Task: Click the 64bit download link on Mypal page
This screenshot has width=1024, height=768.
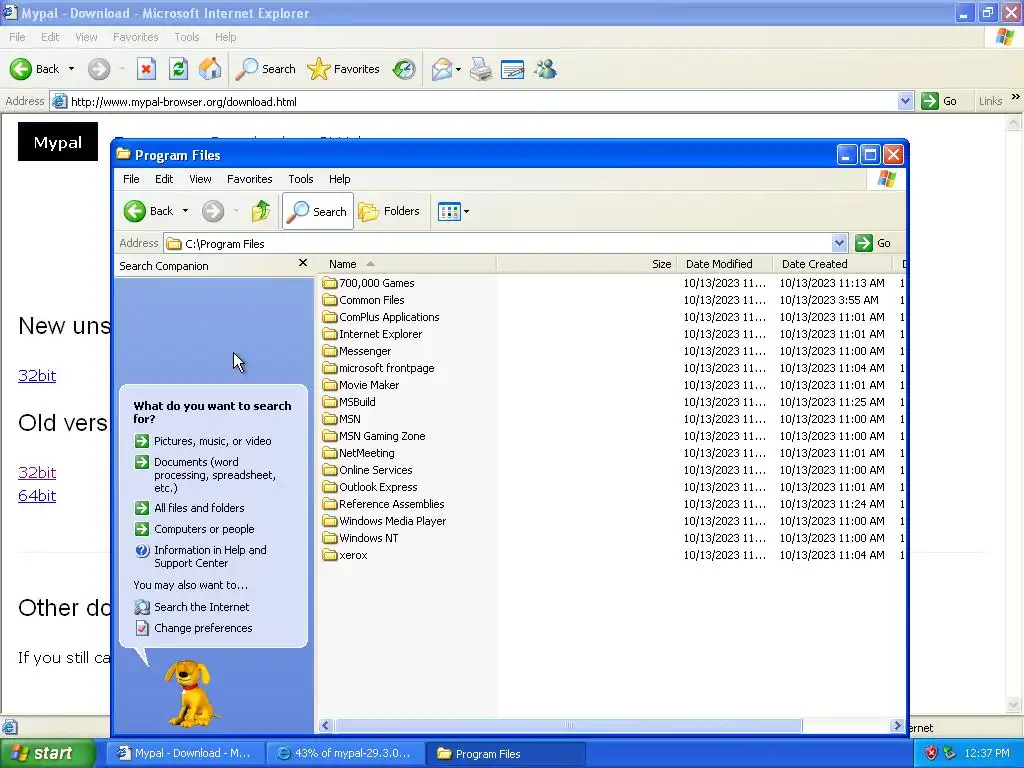Action: [37, 495]
